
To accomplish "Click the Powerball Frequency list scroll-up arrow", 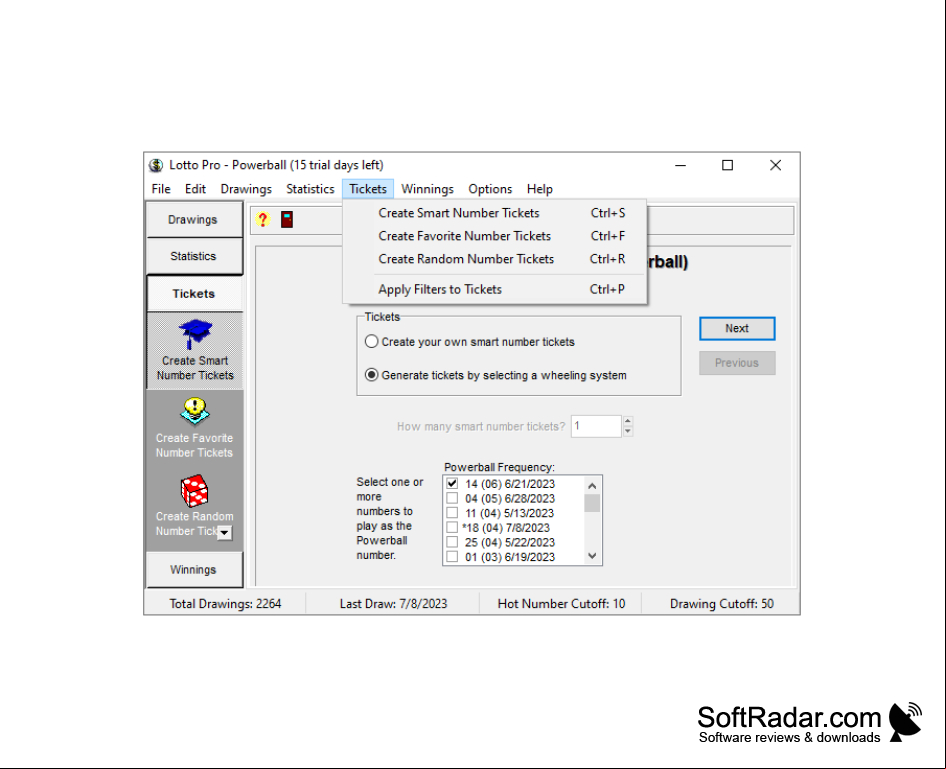I will pos(592,486).
